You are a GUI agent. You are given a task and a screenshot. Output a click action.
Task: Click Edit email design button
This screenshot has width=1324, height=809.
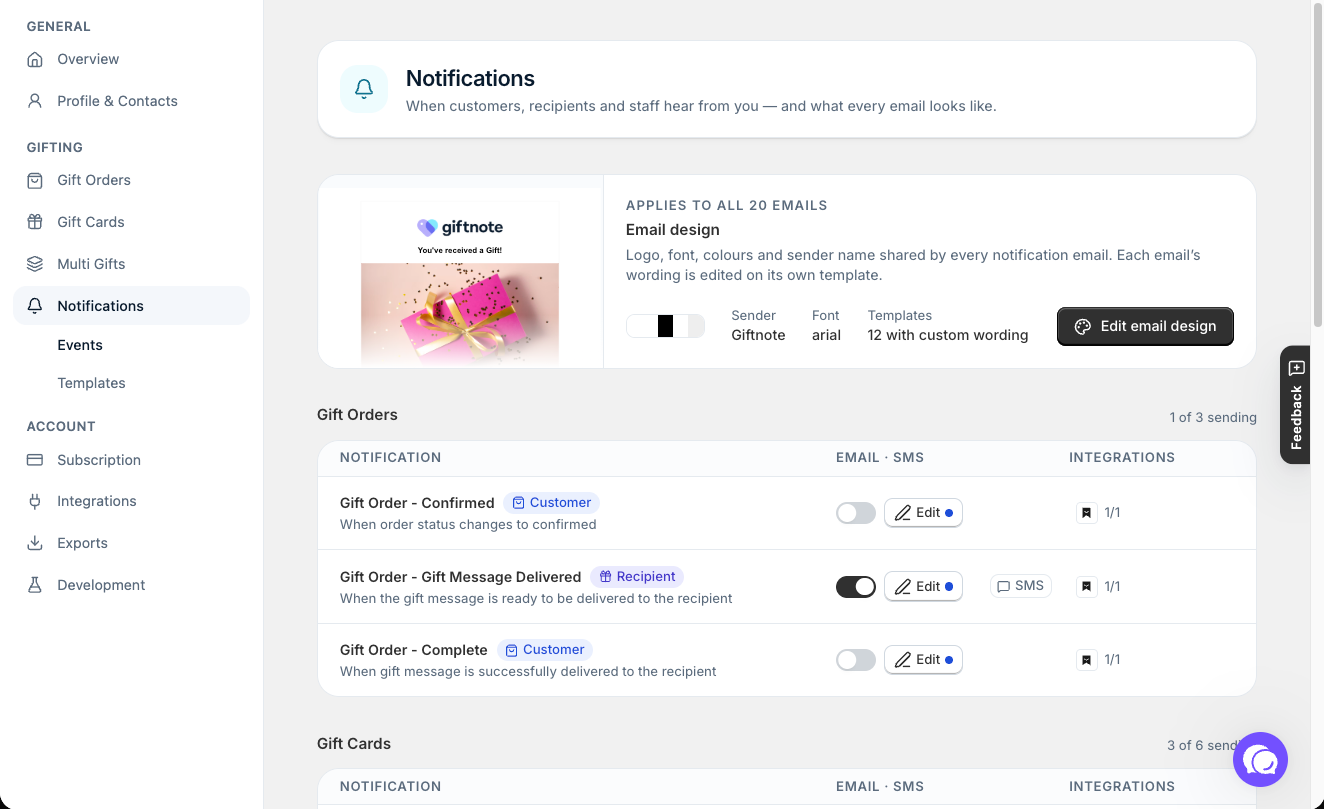point(1145,326)
